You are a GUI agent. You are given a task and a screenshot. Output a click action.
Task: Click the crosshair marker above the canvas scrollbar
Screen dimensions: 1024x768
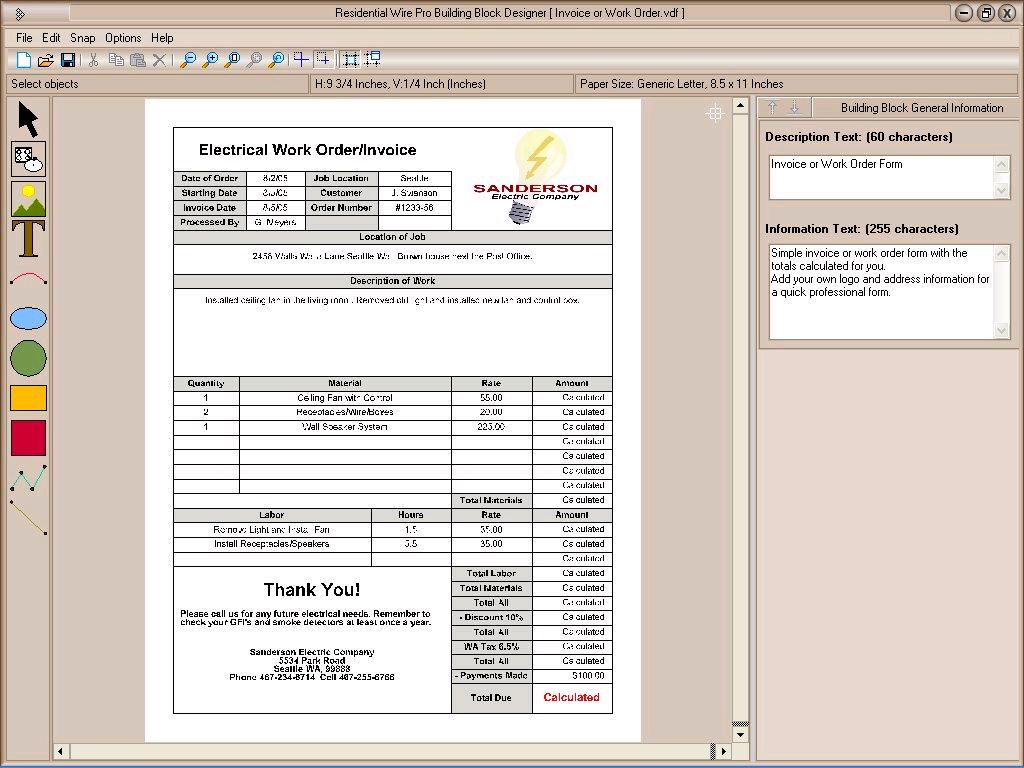point(715,113)
